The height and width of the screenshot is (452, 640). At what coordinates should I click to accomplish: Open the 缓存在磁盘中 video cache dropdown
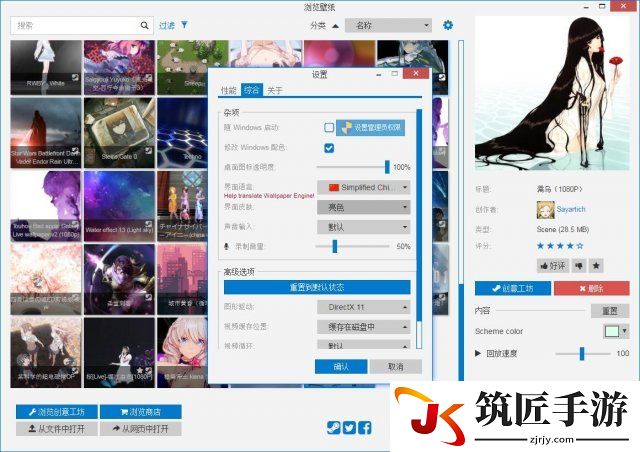(x=364, y=327)
